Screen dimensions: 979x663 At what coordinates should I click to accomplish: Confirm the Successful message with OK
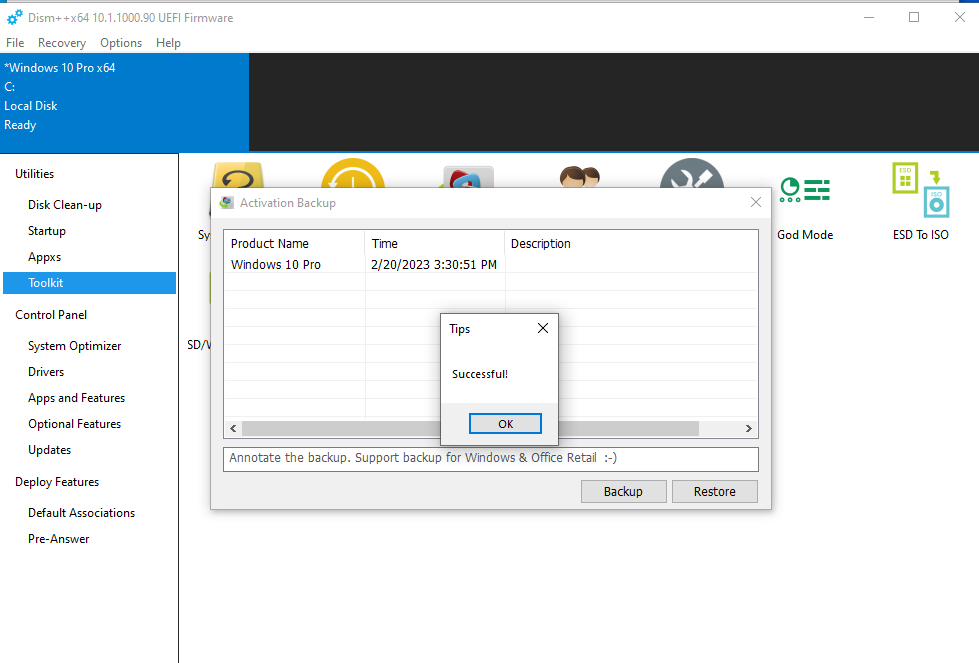click(x=505, y=424)
